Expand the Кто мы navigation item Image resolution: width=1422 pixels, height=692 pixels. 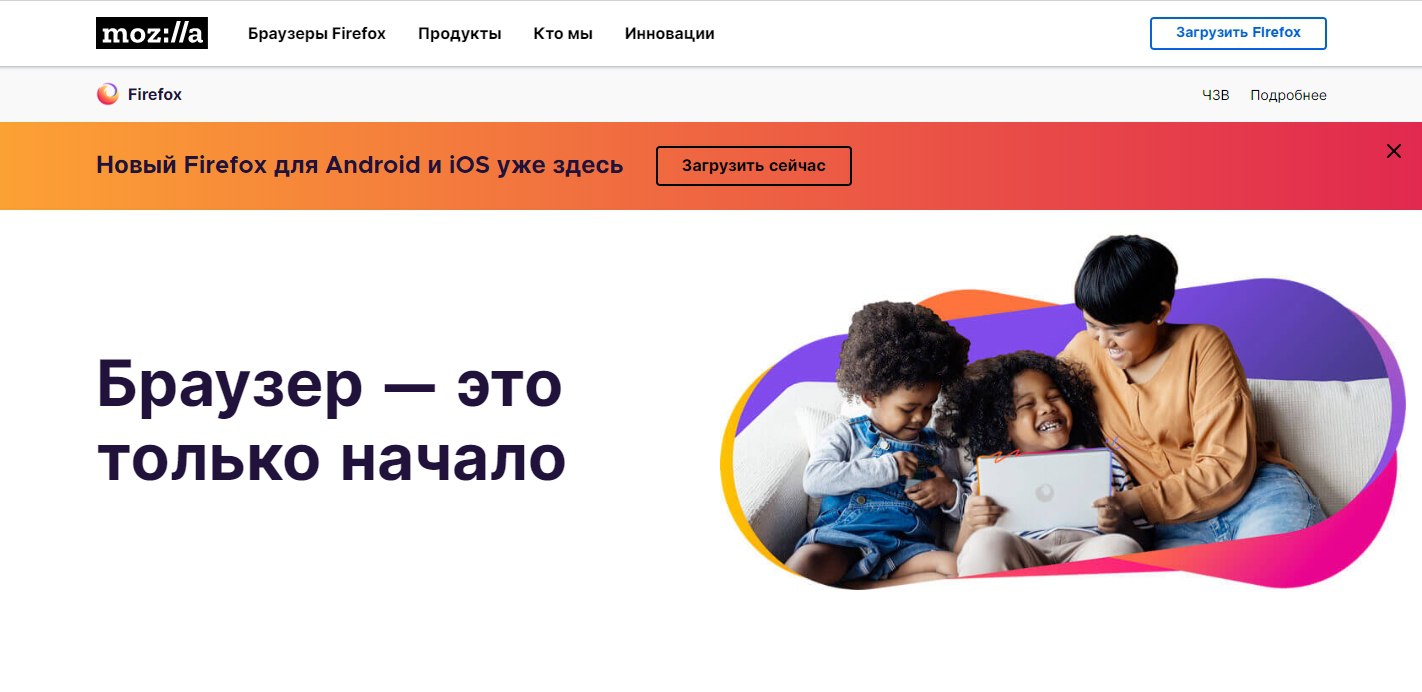pyautogui.click(x=563, y=33)
